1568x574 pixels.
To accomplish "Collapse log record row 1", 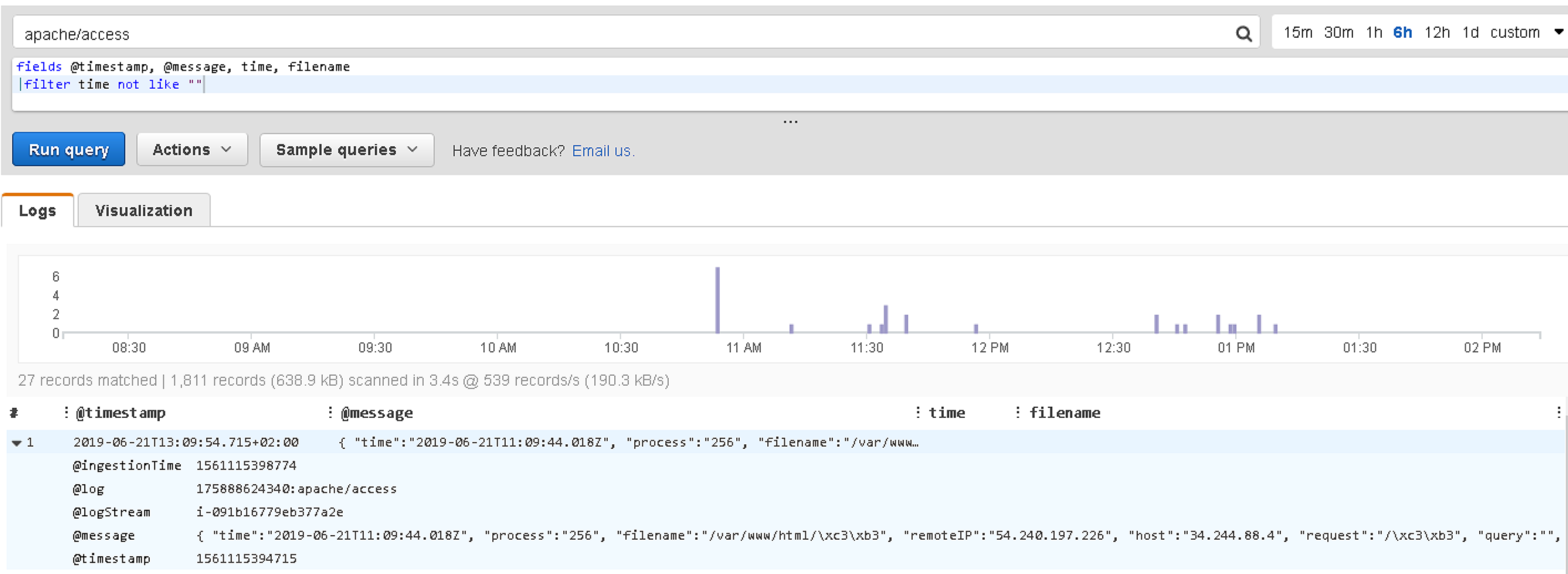I will tap(17, 443).
